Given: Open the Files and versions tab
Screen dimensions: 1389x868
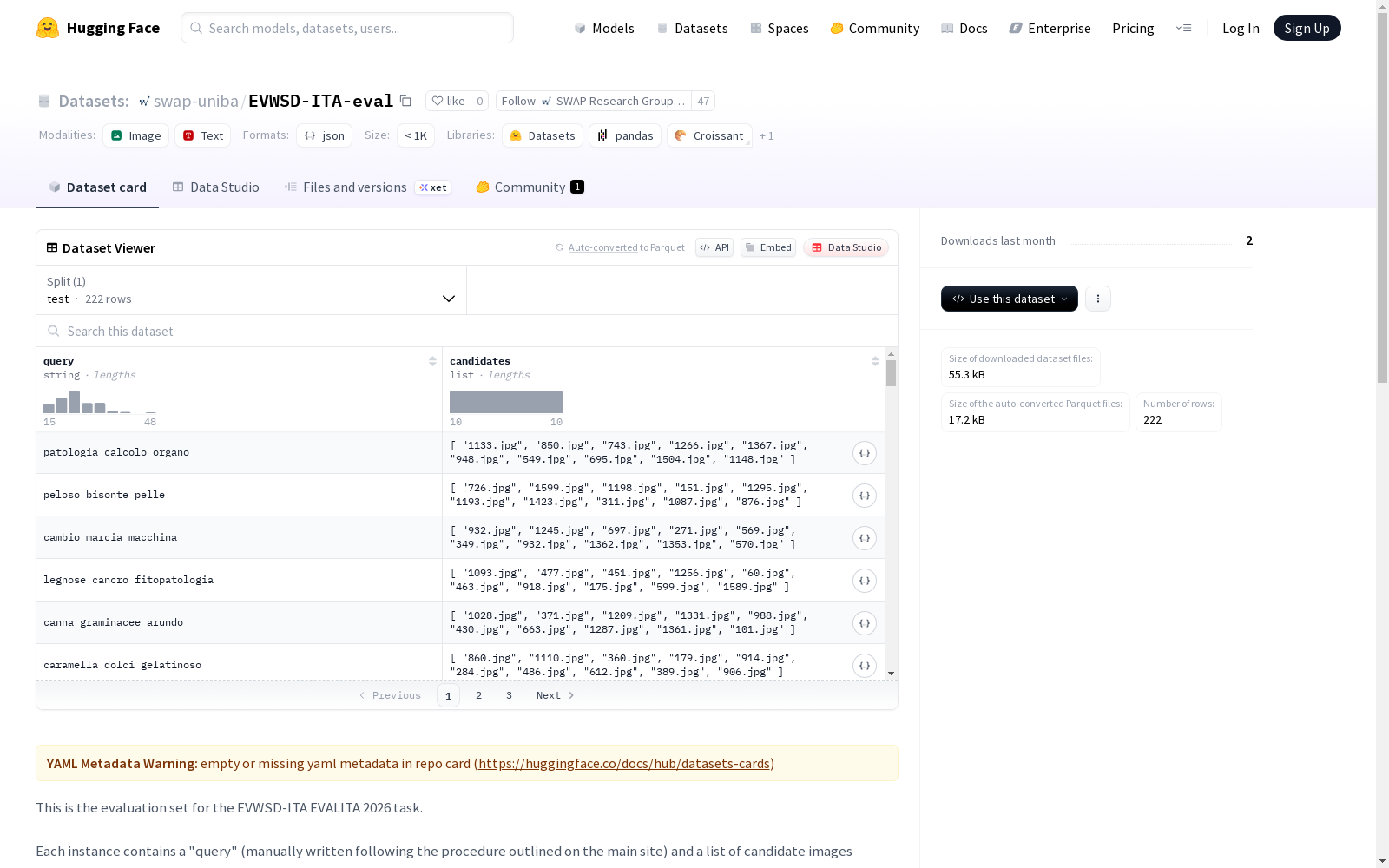Looking at the screenshot, I should coord(368,187).
